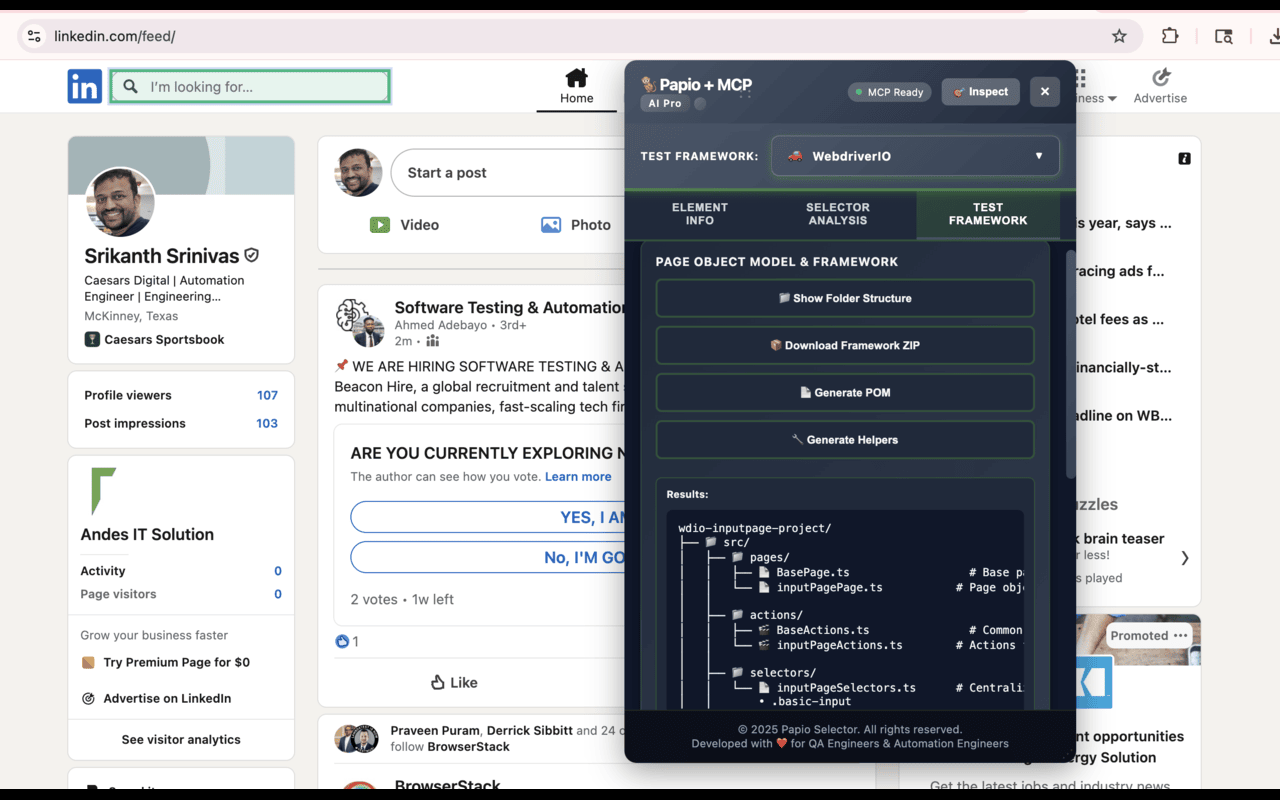
Task: Click the 2 votes poll count
Action: 374,600
